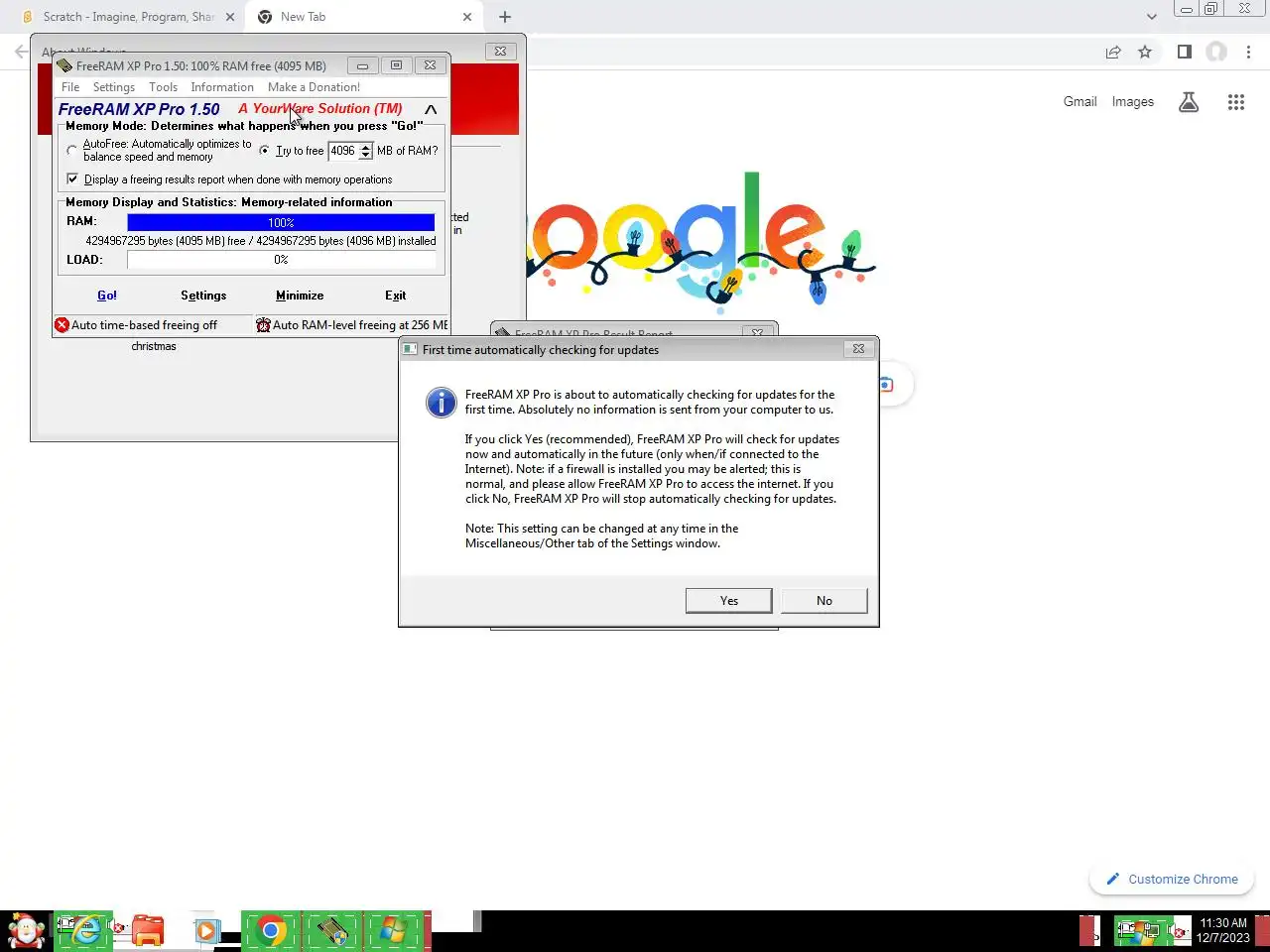Toggle Chrome side panel icon
This screenshot has width=1270, height=952.
click(1184, 53)
